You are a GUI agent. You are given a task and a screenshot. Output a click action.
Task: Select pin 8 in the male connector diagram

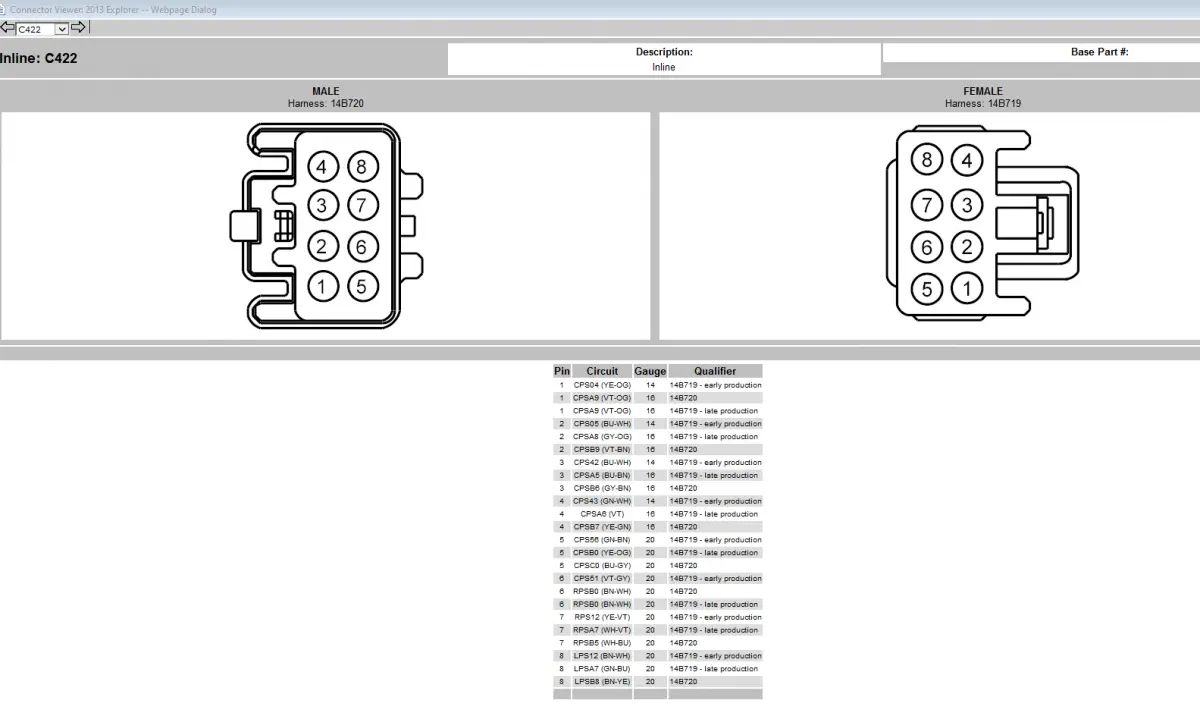(362, 167)
